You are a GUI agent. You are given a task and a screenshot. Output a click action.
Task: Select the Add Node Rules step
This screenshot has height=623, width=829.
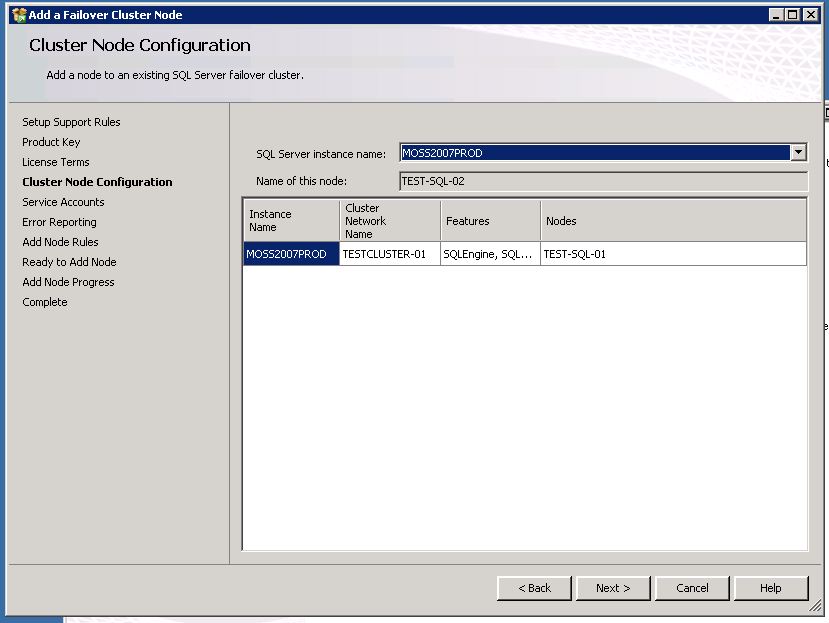click(60, 242)
